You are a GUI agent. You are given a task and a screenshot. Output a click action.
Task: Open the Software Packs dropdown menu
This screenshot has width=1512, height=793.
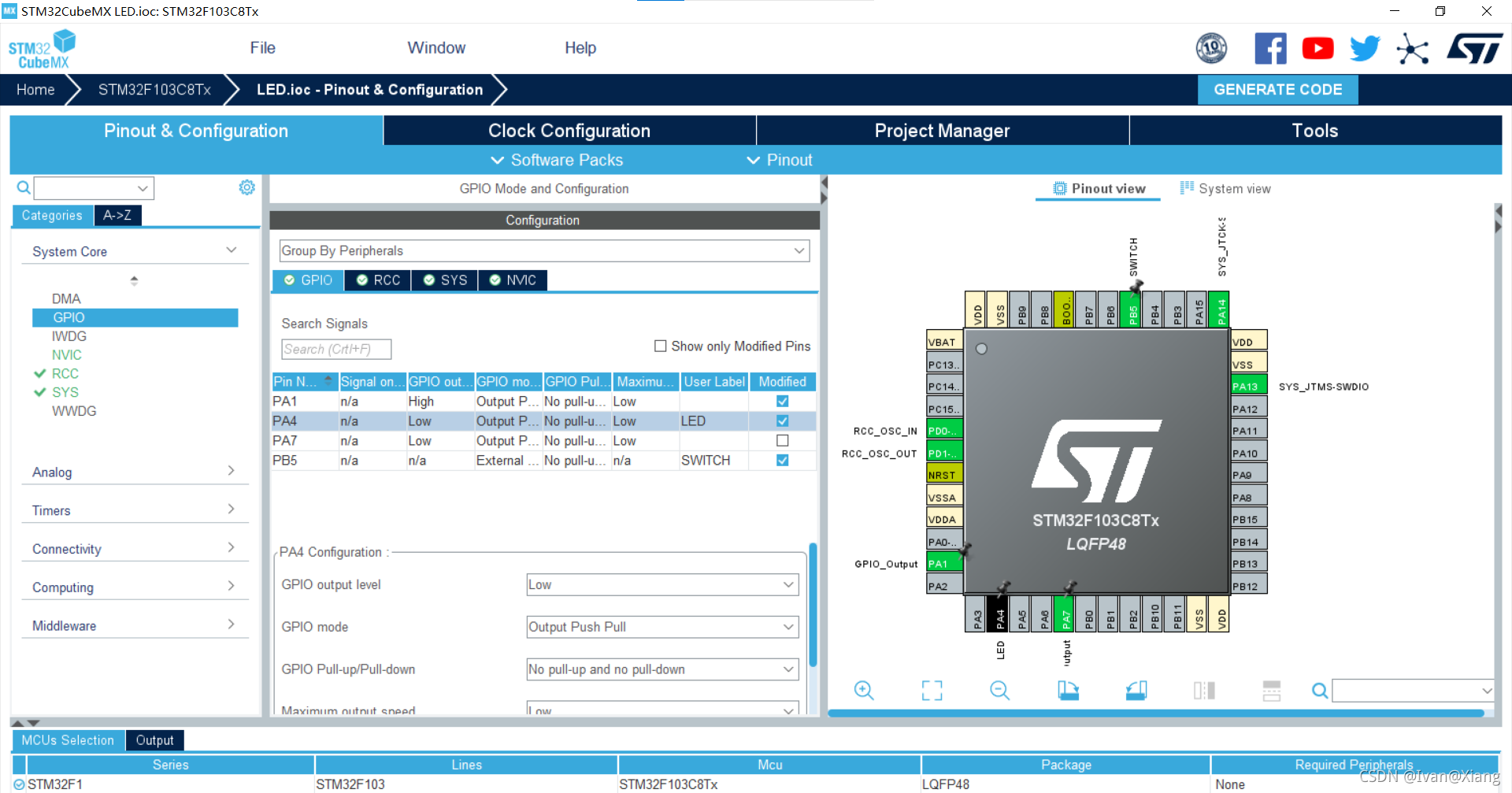coord(557,160)
